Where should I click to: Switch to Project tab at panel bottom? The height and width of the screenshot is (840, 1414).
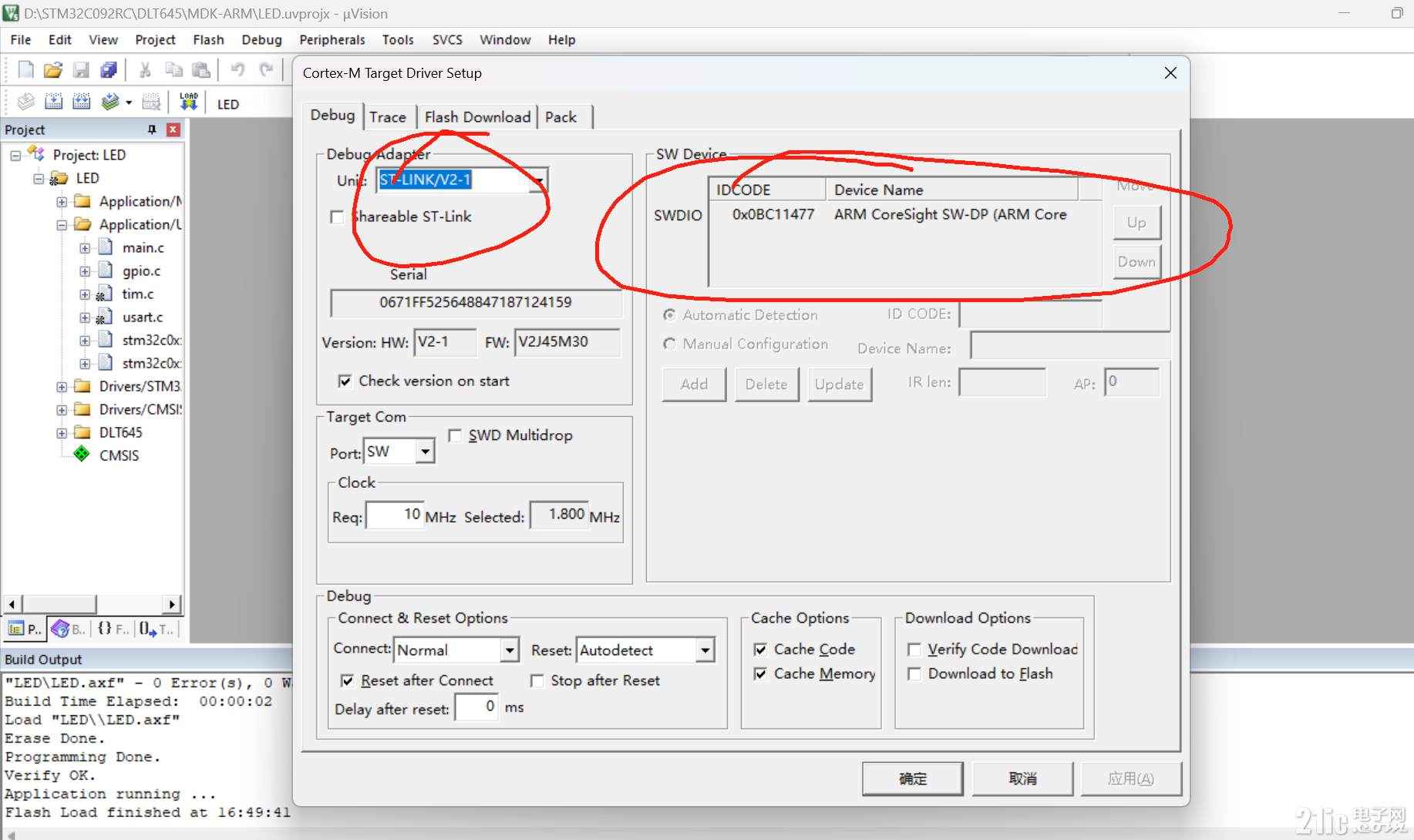pyautogui.click(x=25, y=629)
